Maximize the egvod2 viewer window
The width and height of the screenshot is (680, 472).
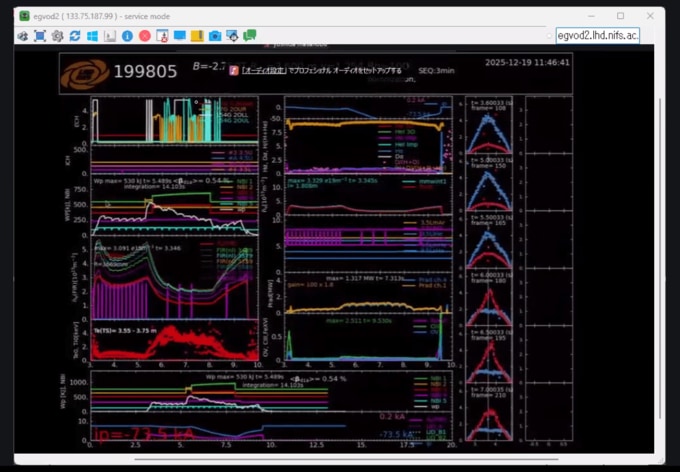(620, 15)
